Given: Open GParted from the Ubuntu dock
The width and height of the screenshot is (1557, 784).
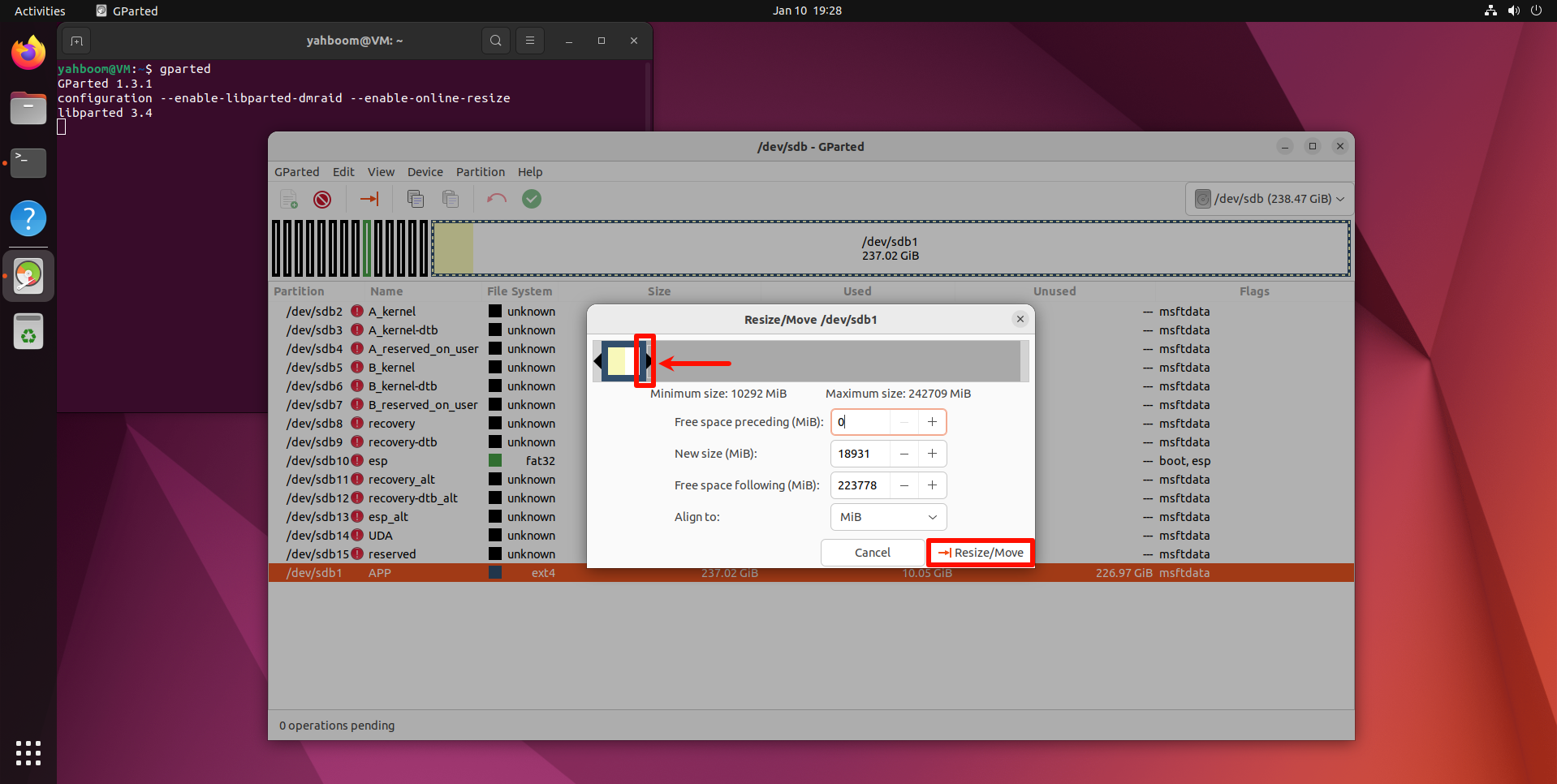Looking at the screenshot, I should 28,276.
